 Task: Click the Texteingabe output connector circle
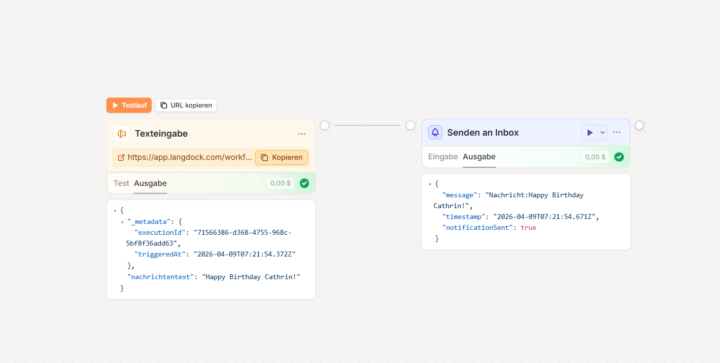tap(325, 125)
